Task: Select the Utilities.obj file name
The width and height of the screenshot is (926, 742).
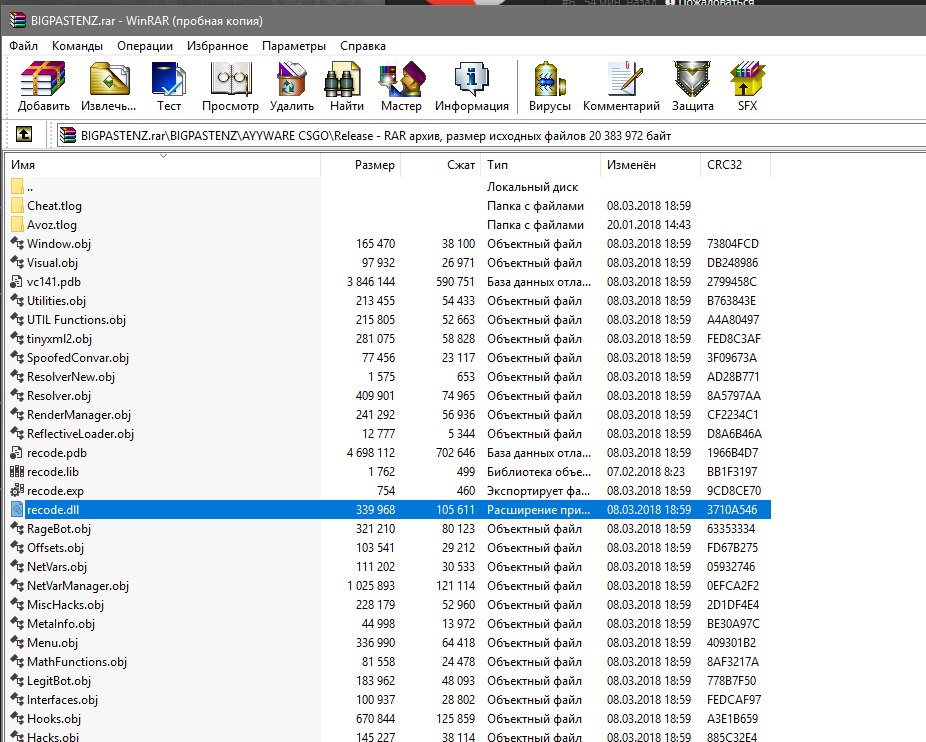Action: pyautogui.click(x=57, y=301)
